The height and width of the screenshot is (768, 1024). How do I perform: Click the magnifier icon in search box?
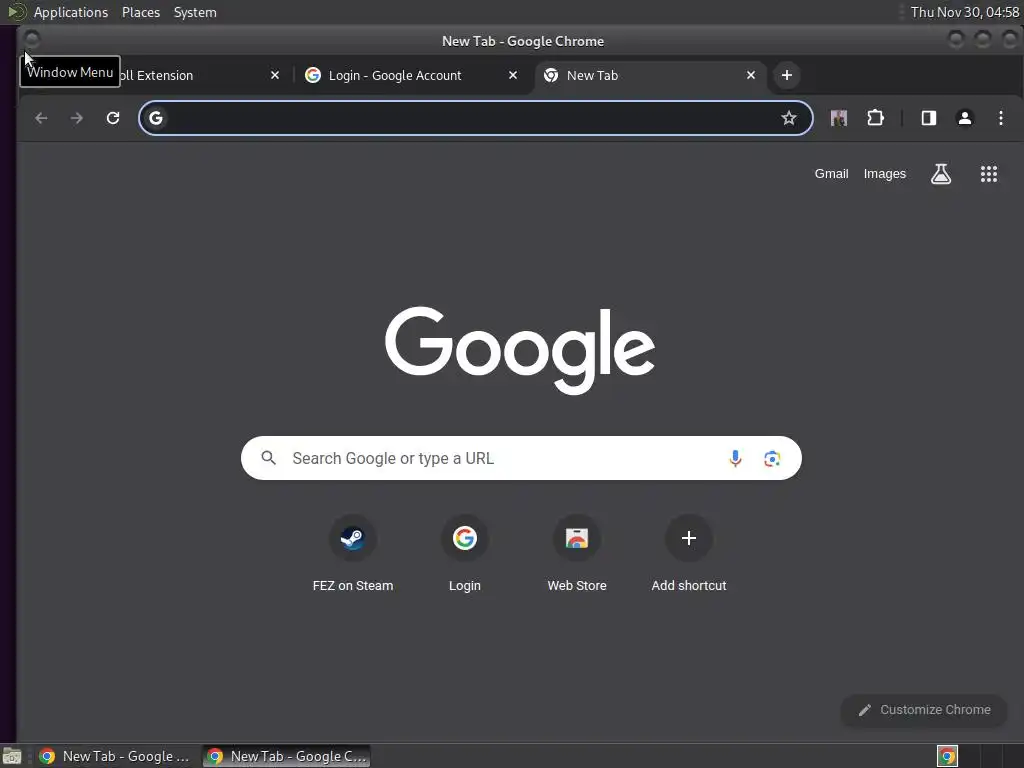pos(268,458)
